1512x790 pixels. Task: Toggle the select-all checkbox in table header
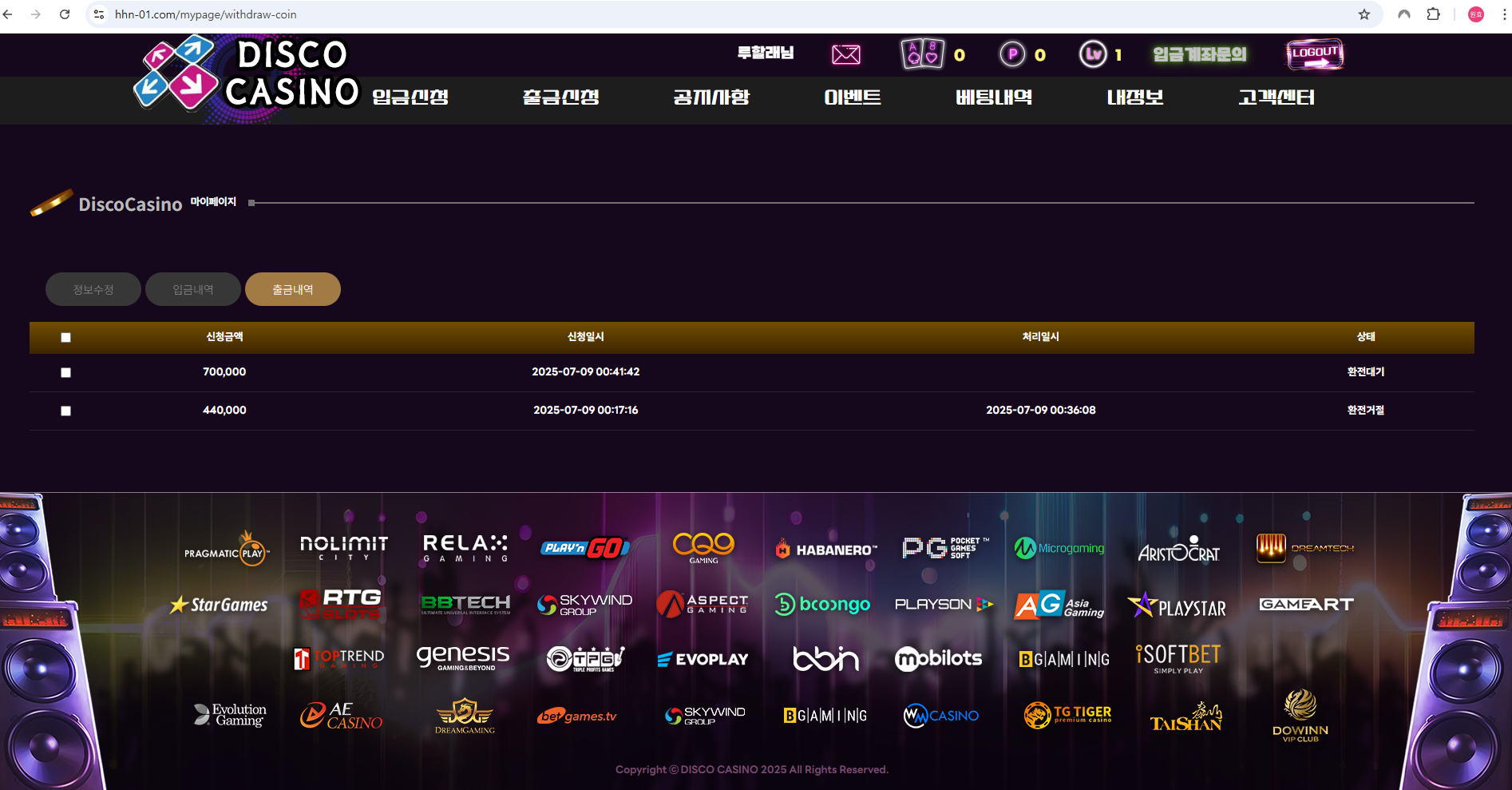65,337
